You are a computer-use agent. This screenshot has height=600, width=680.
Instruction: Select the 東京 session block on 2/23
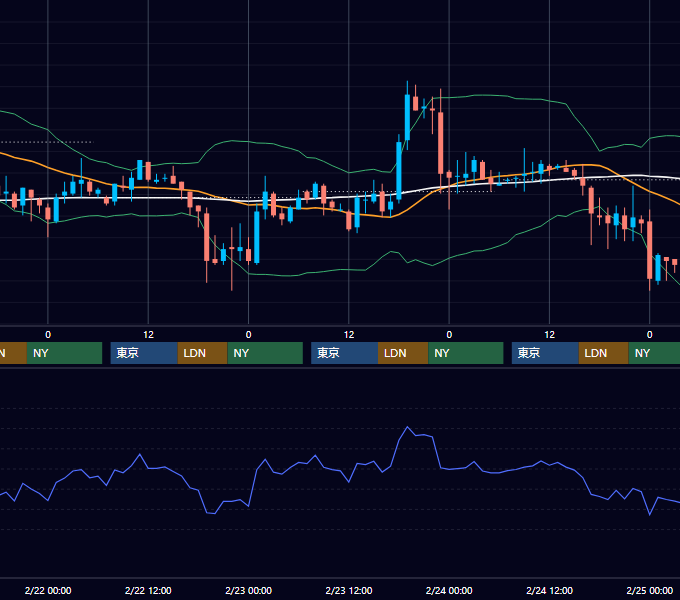coord(344,353)
